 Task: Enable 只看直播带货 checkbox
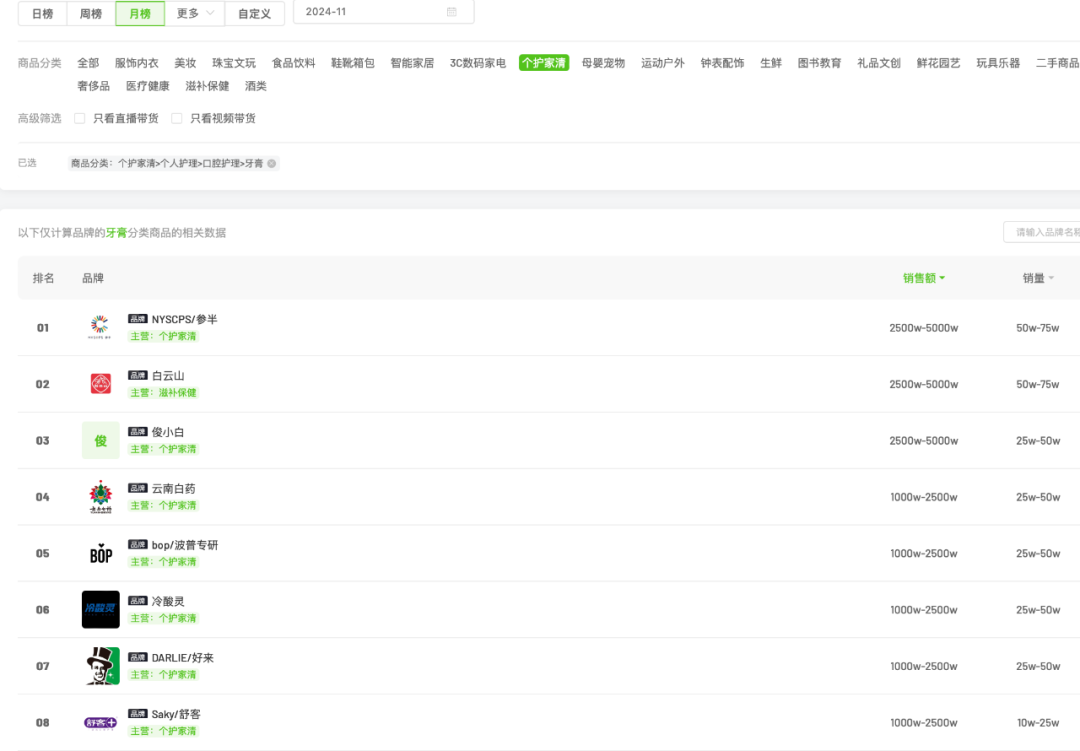pos(80,119)
